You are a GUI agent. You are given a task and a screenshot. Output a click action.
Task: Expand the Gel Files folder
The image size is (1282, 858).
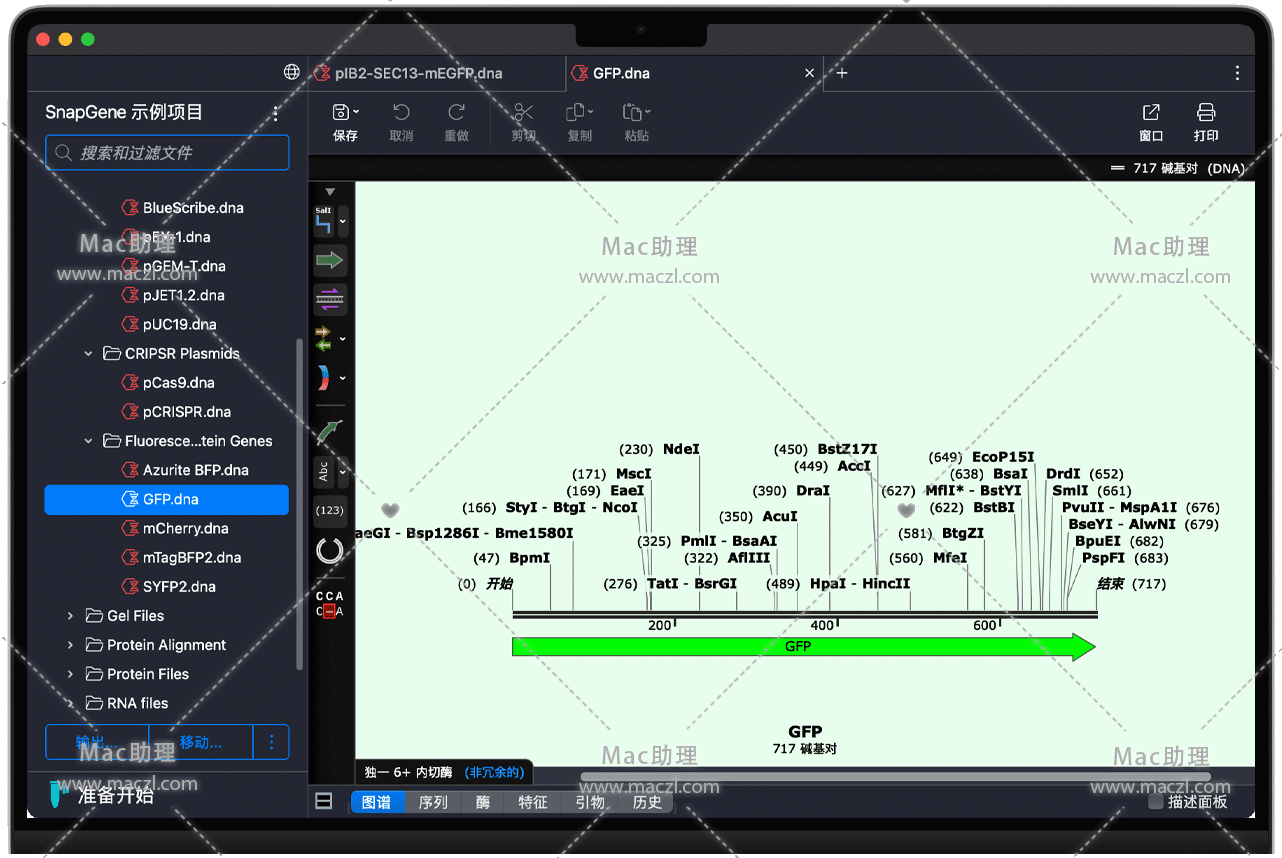pyautogui.click(x=70, y=616)
